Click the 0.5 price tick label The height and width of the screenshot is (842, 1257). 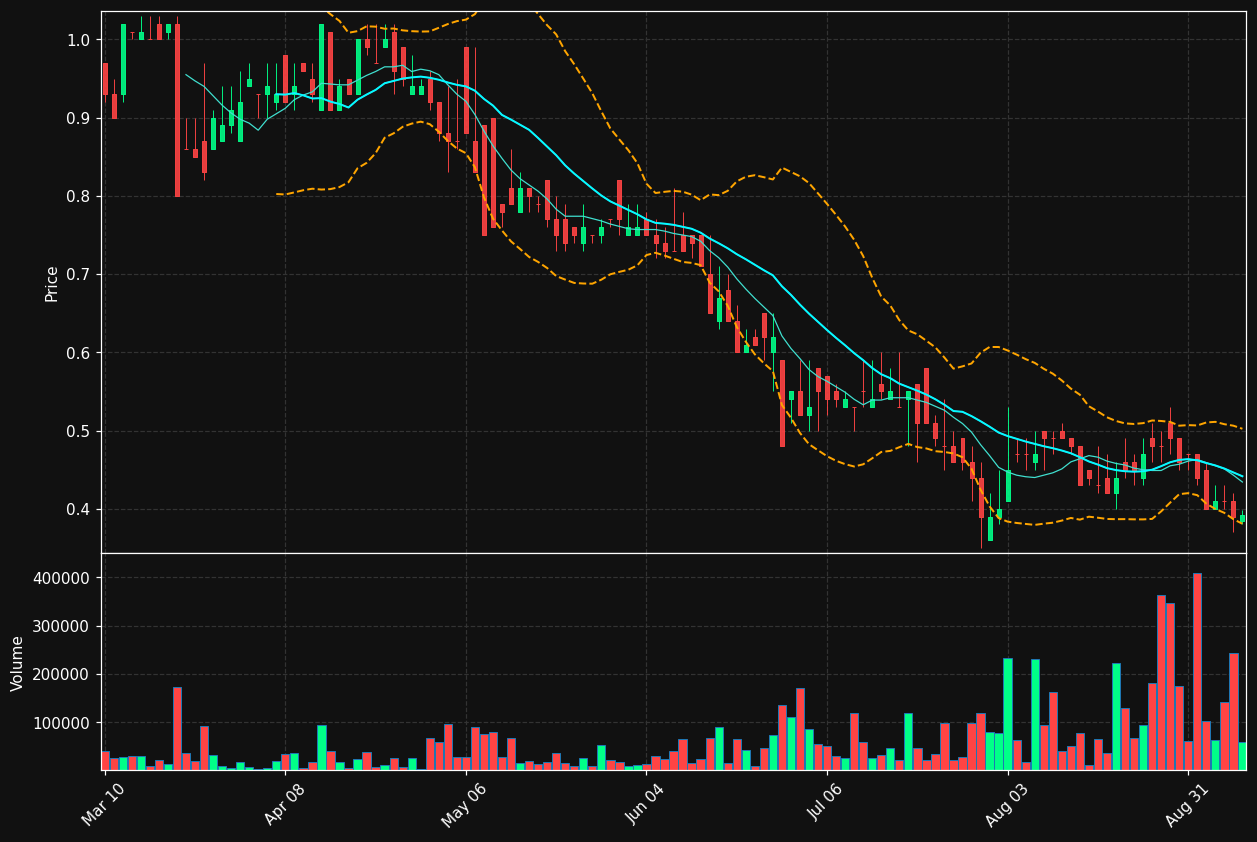pyautogui.click(x=78, y=431)
